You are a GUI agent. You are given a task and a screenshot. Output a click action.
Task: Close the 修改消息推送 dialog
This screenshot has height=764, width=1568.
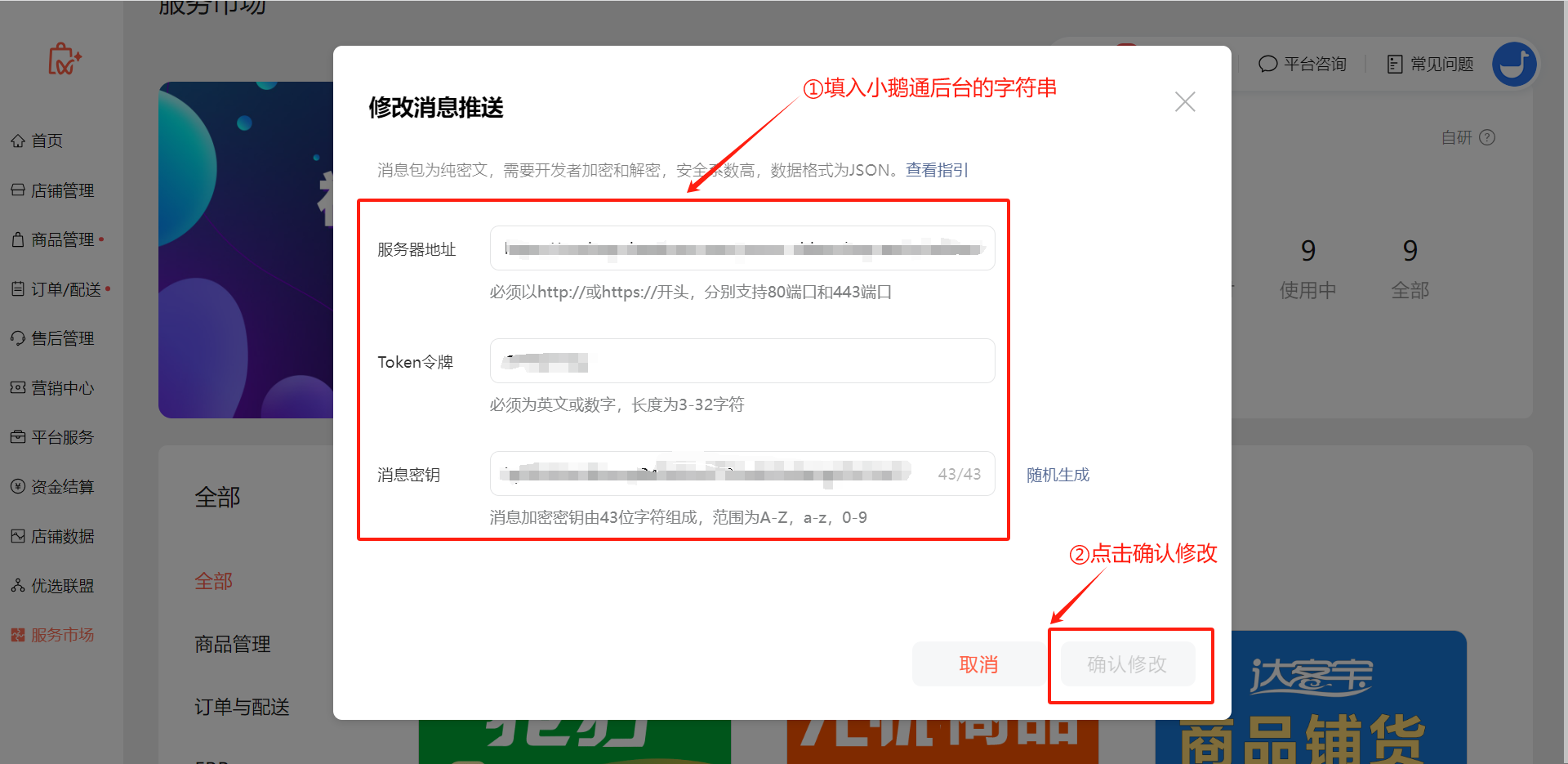pos(1185,101)
